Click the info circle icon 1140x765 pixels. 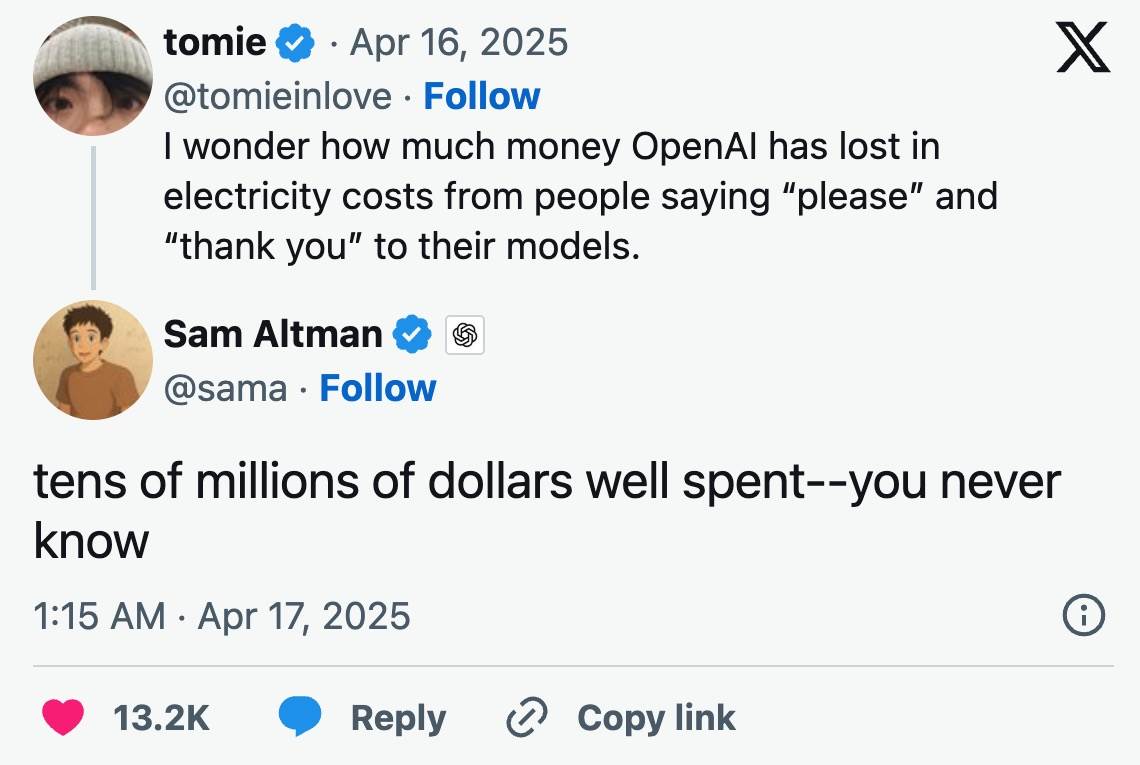pos(1084,615)
